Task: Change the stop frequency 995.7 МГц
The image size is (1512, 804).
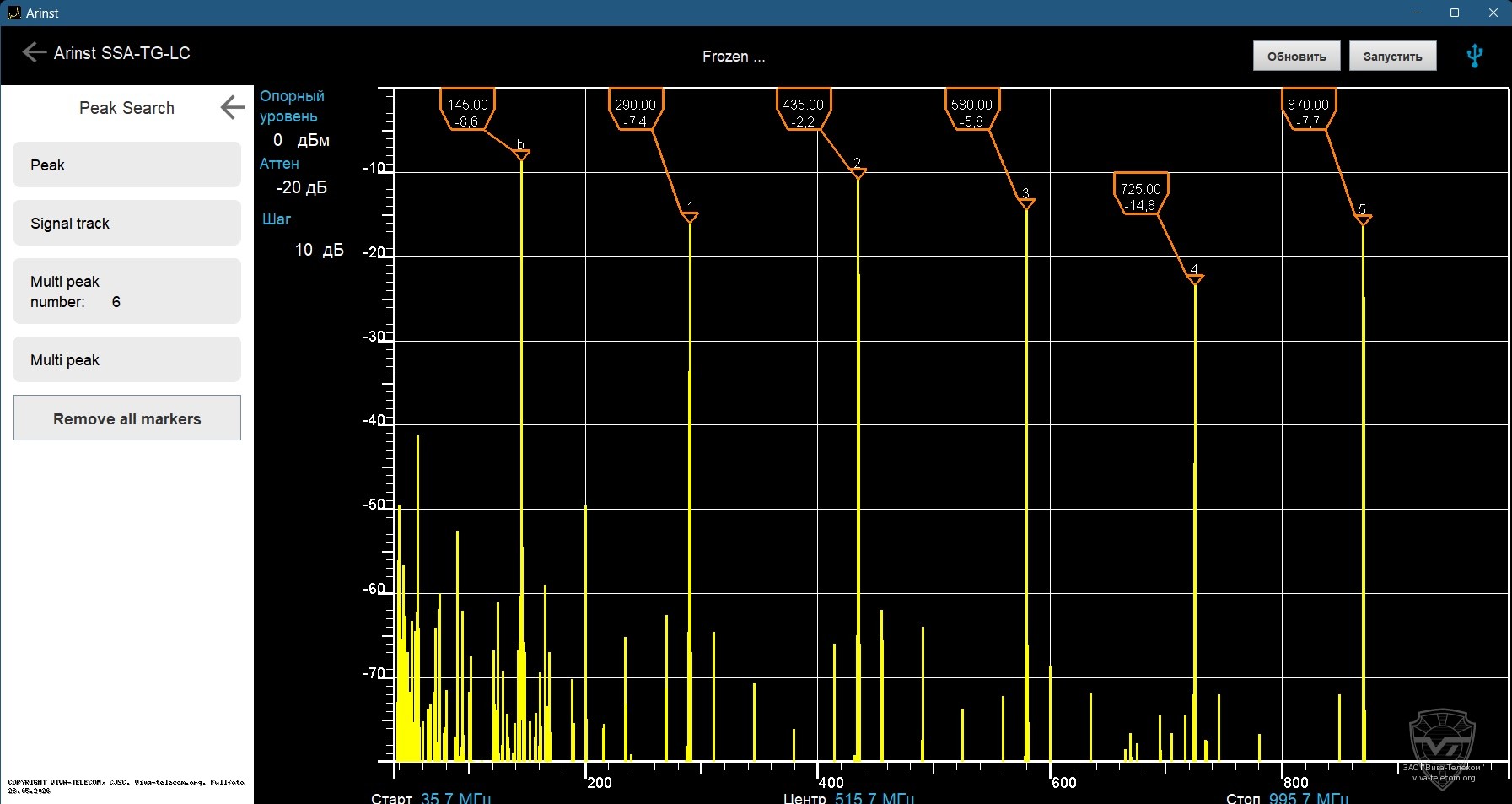Action: coord(1309,798)
